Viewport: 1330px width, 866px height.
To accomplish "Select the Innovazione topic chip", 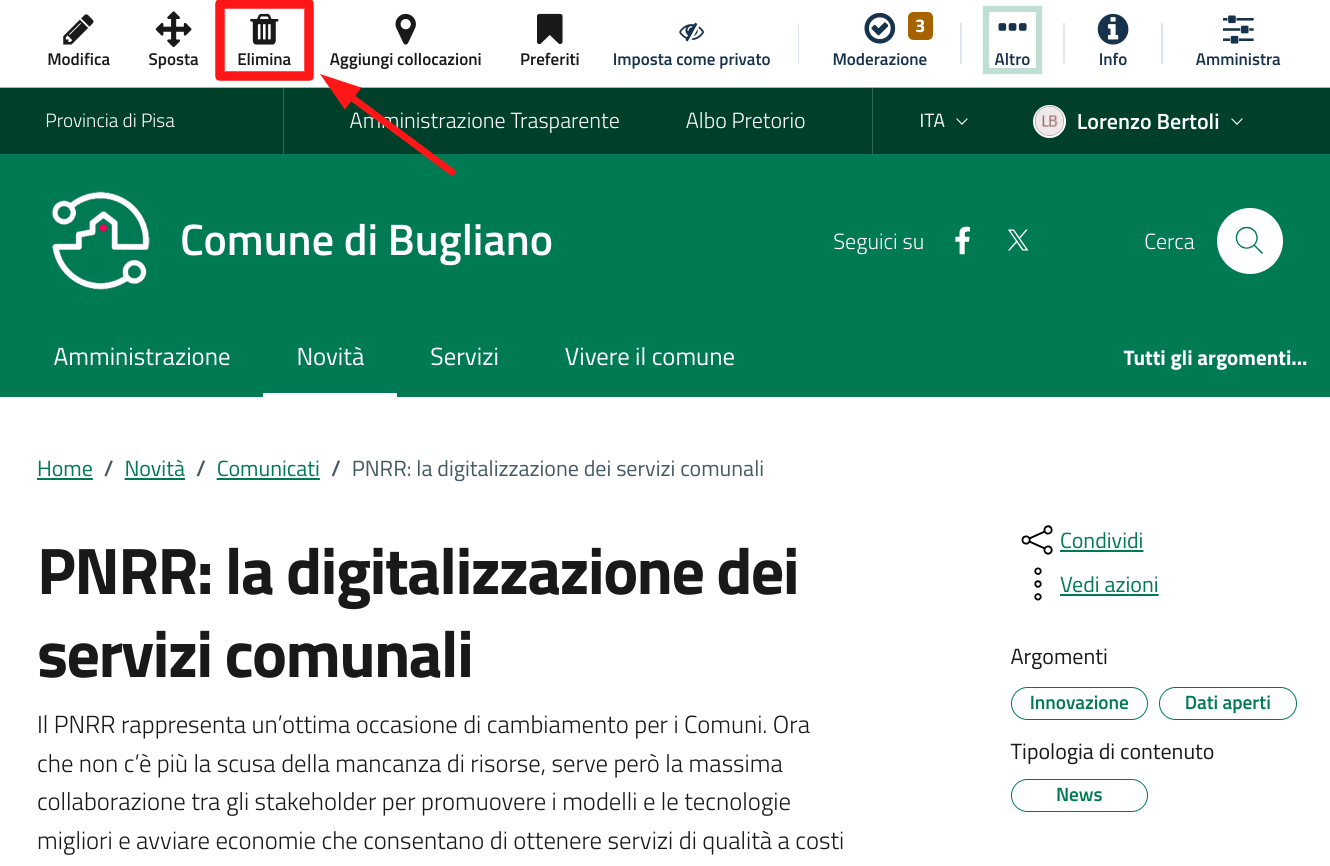I will pyautogui.click(x=1079, y=703).
